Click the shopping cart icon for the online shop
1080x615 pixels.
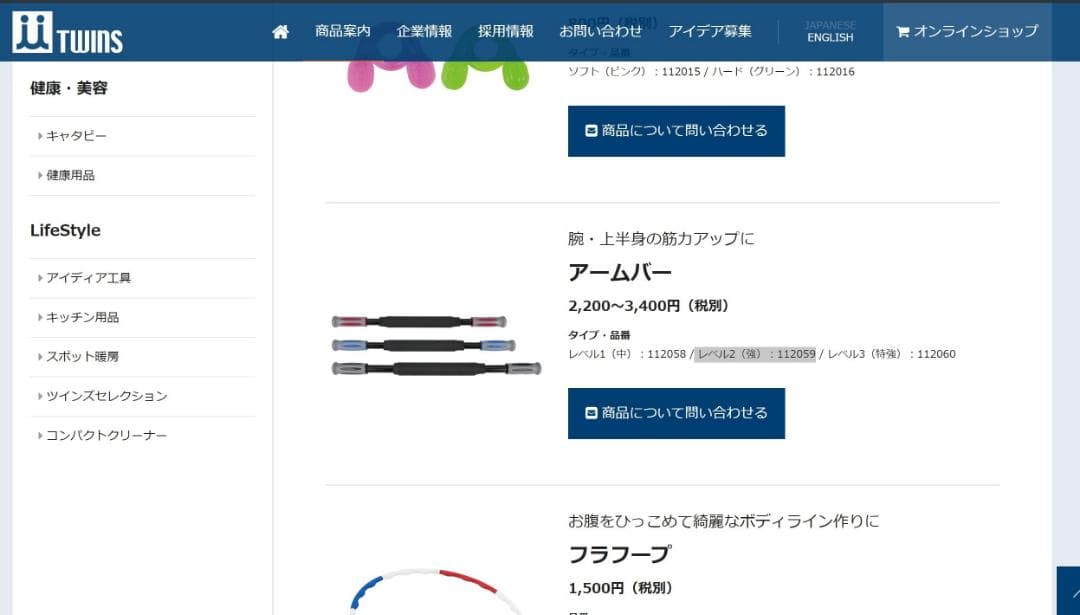point(902,32)
